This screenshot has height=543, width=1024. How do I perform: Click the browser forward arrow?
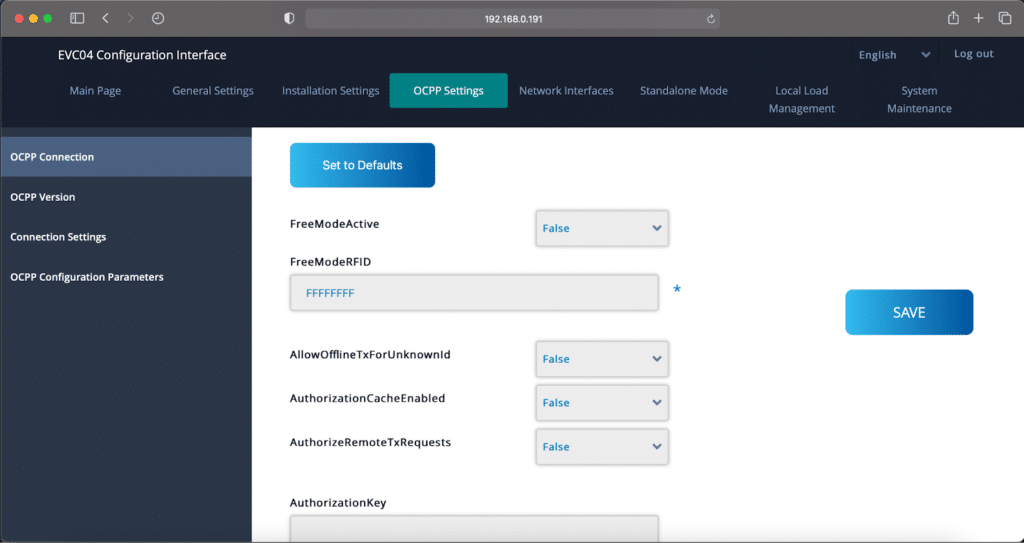click(130, 18)
